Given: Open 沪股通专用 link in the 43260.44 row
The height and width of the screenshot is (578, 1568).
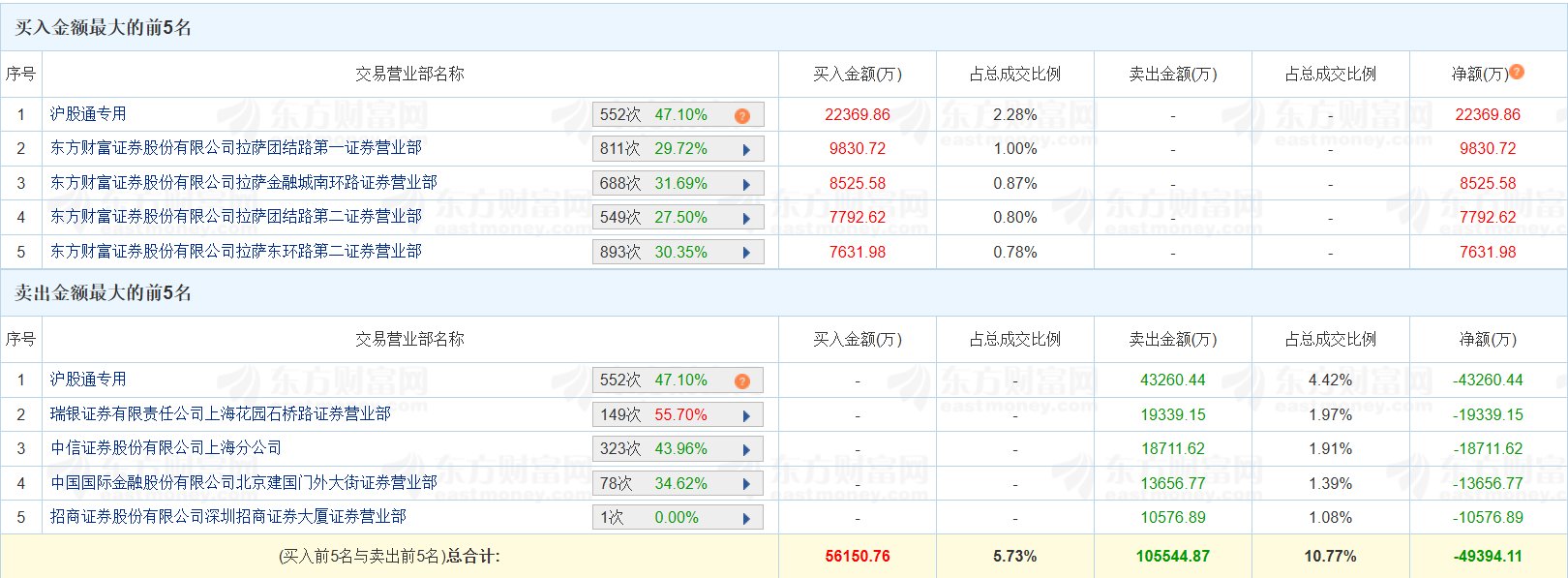Looking at the screenshot, I should click(x=88, y=380).
